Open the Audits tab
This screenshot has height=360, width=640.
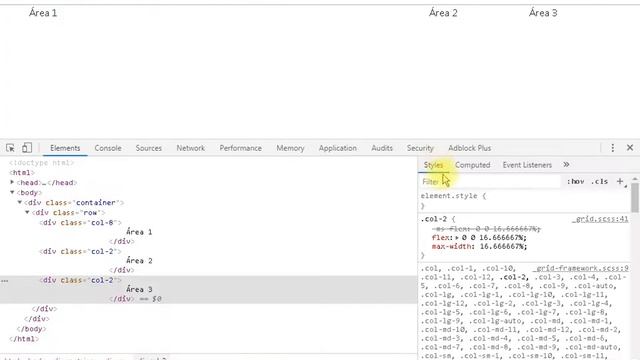[382, 148]
